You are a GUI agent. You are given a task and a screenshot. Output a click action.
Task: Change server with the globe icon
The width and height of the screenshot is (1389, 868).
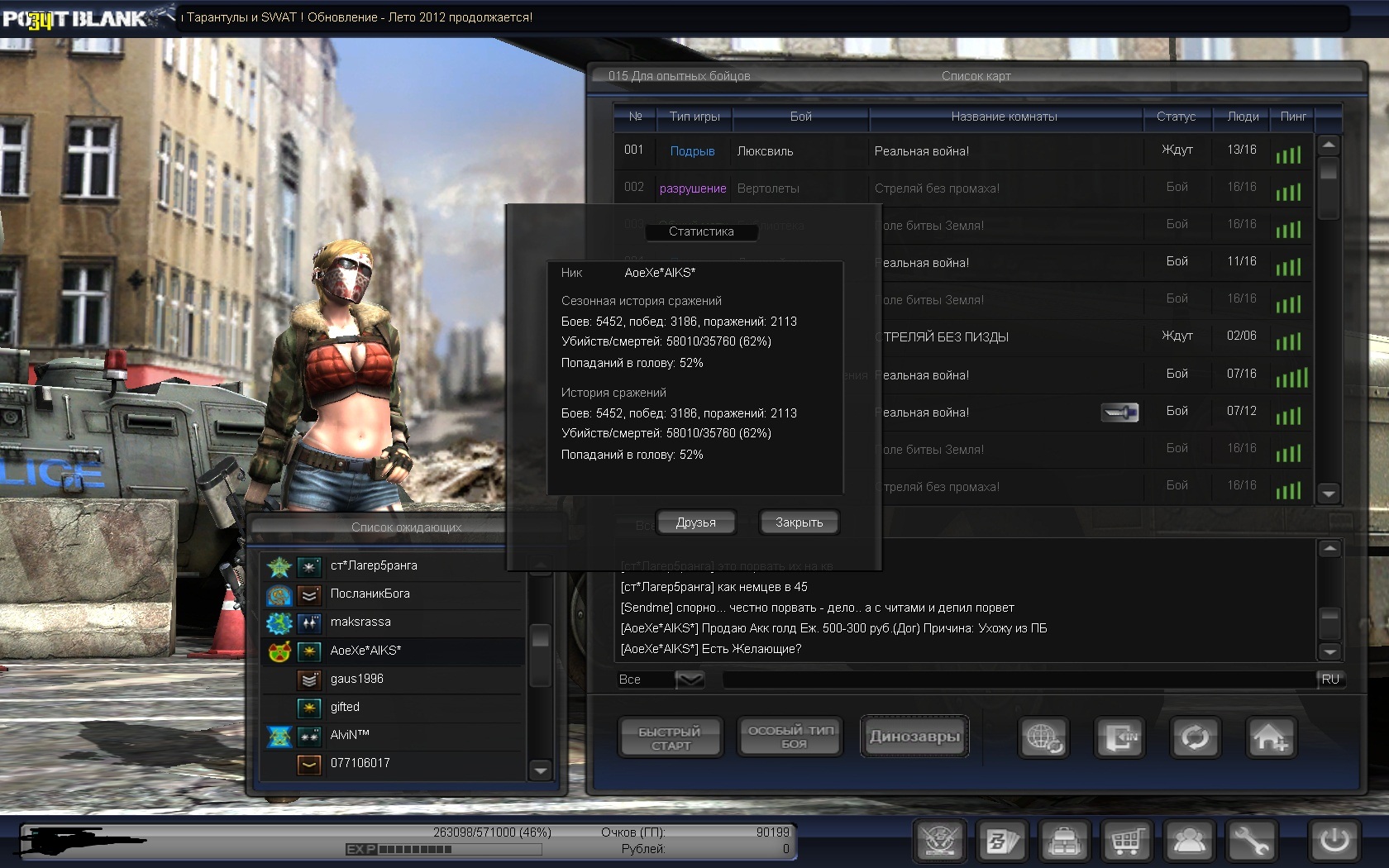point(1043,737)
